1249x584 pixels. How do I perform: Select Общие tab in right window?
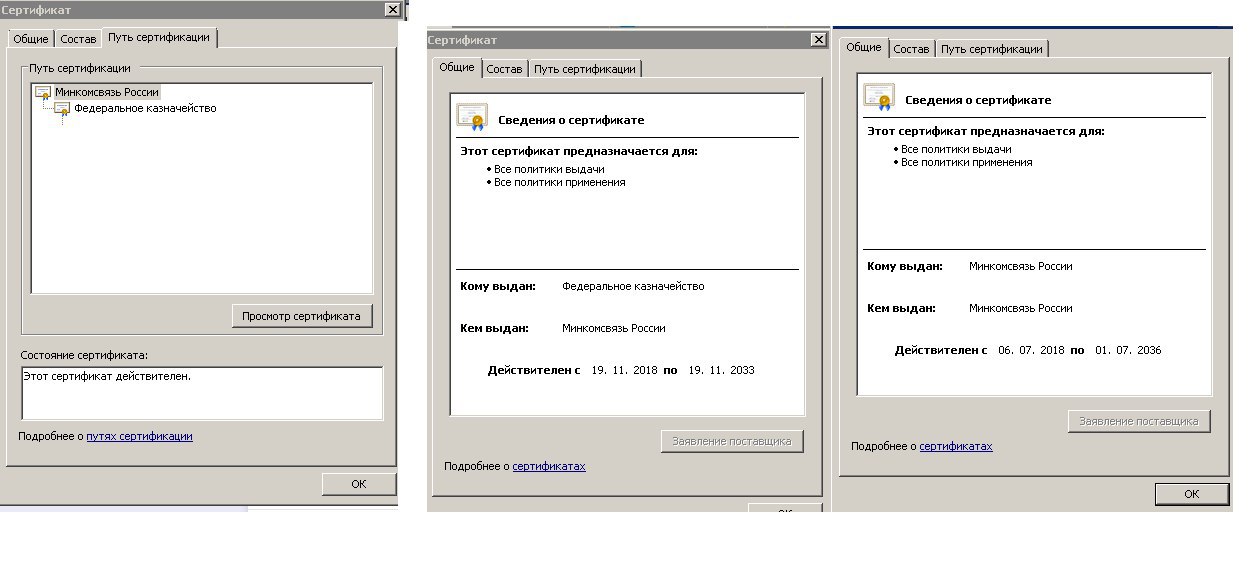(864, 47)
